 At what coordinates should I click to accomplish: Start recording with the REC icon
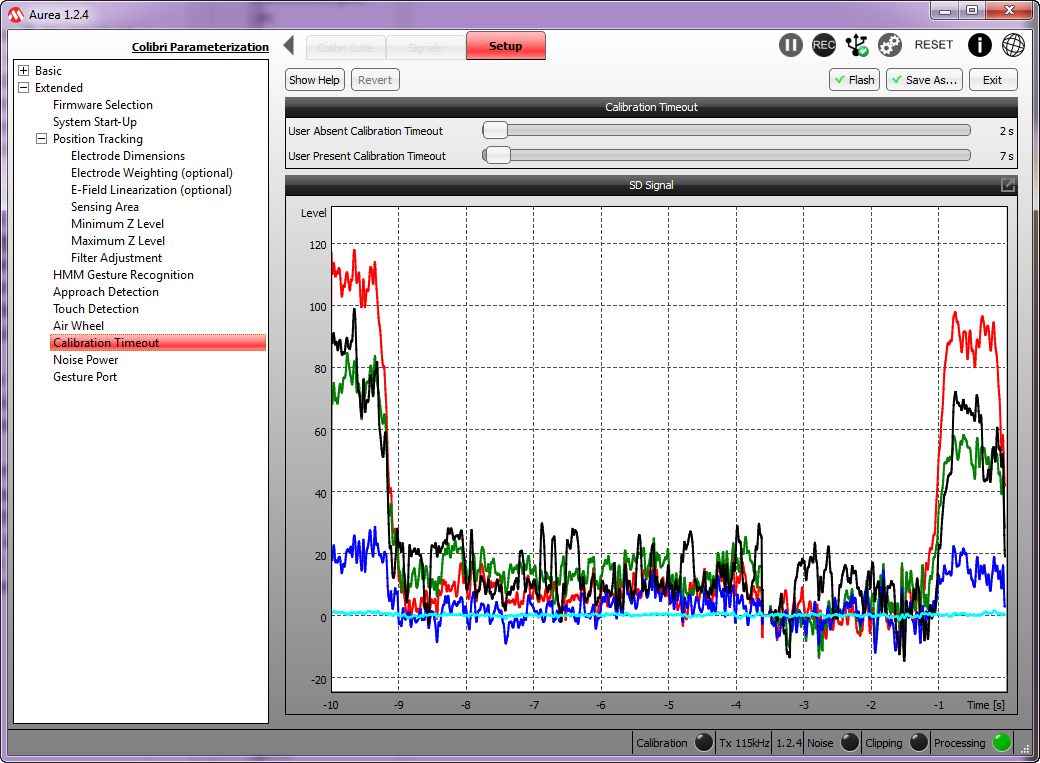point(824,45)
